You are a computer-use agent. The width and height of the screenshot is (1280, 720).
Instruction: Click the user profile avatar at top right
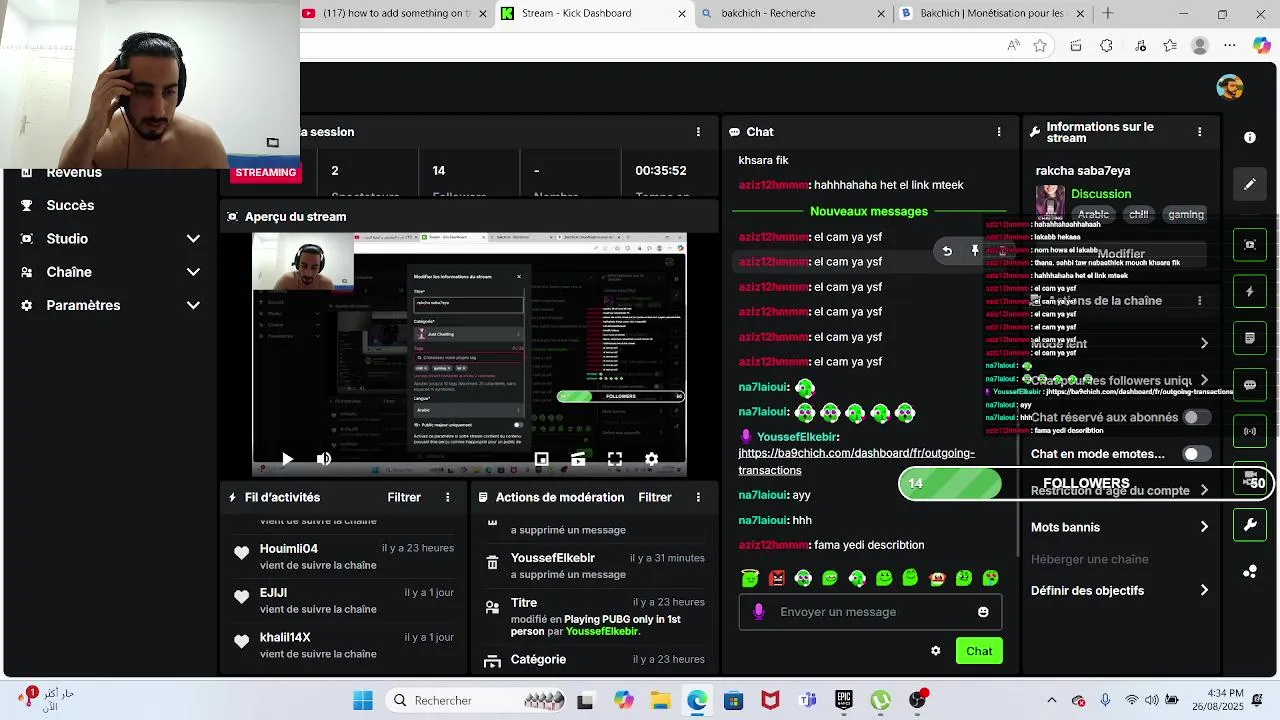(1229, 87)
